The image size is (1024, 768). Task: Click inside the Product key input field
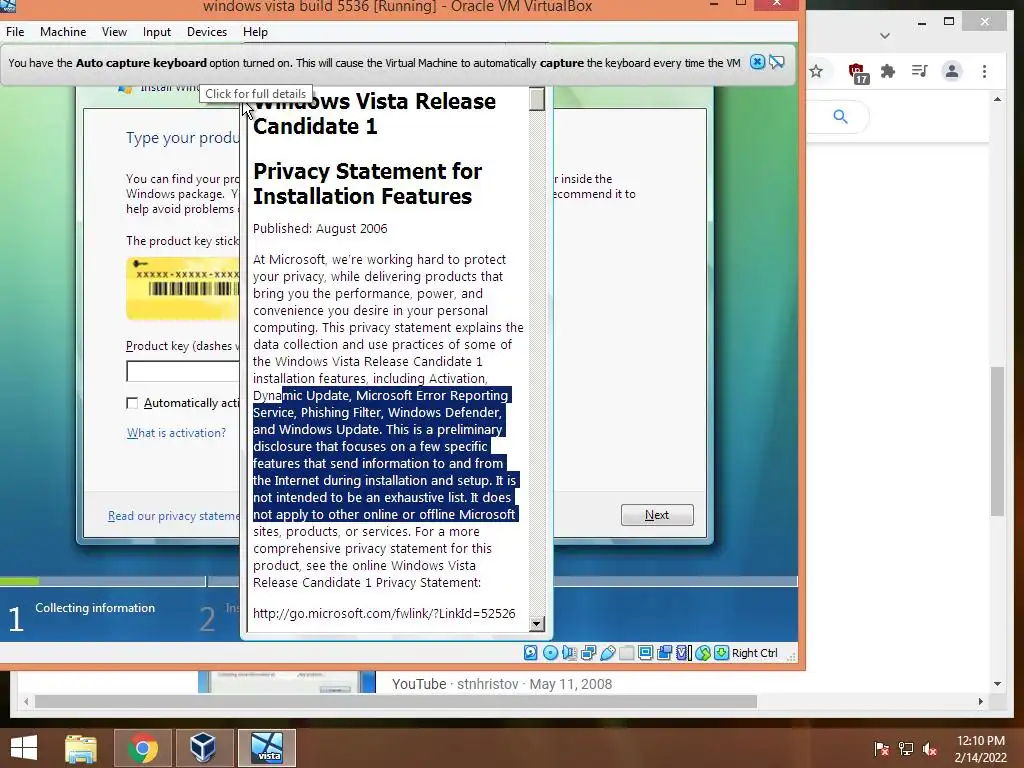(x=183, y=372)
